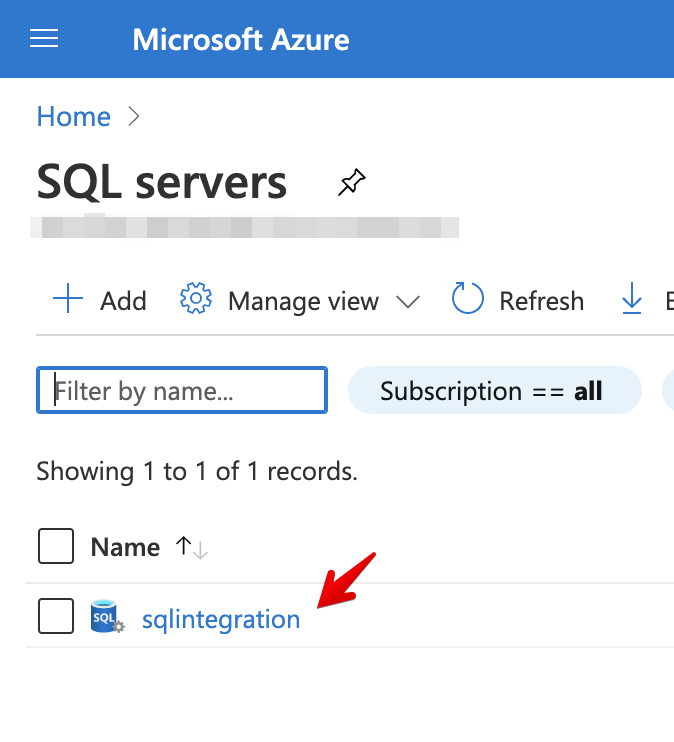This screenshot has width=674, height=742.
Task: Go to Home via the breadcrumb
Action: [x=73, y=116]
